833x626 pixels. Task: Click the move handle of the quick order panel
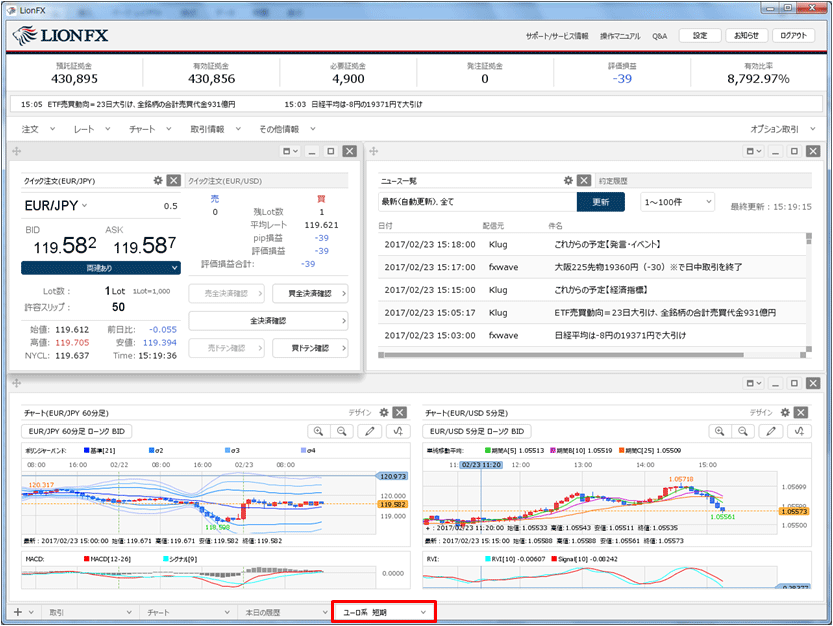click(x=16, y=151)
